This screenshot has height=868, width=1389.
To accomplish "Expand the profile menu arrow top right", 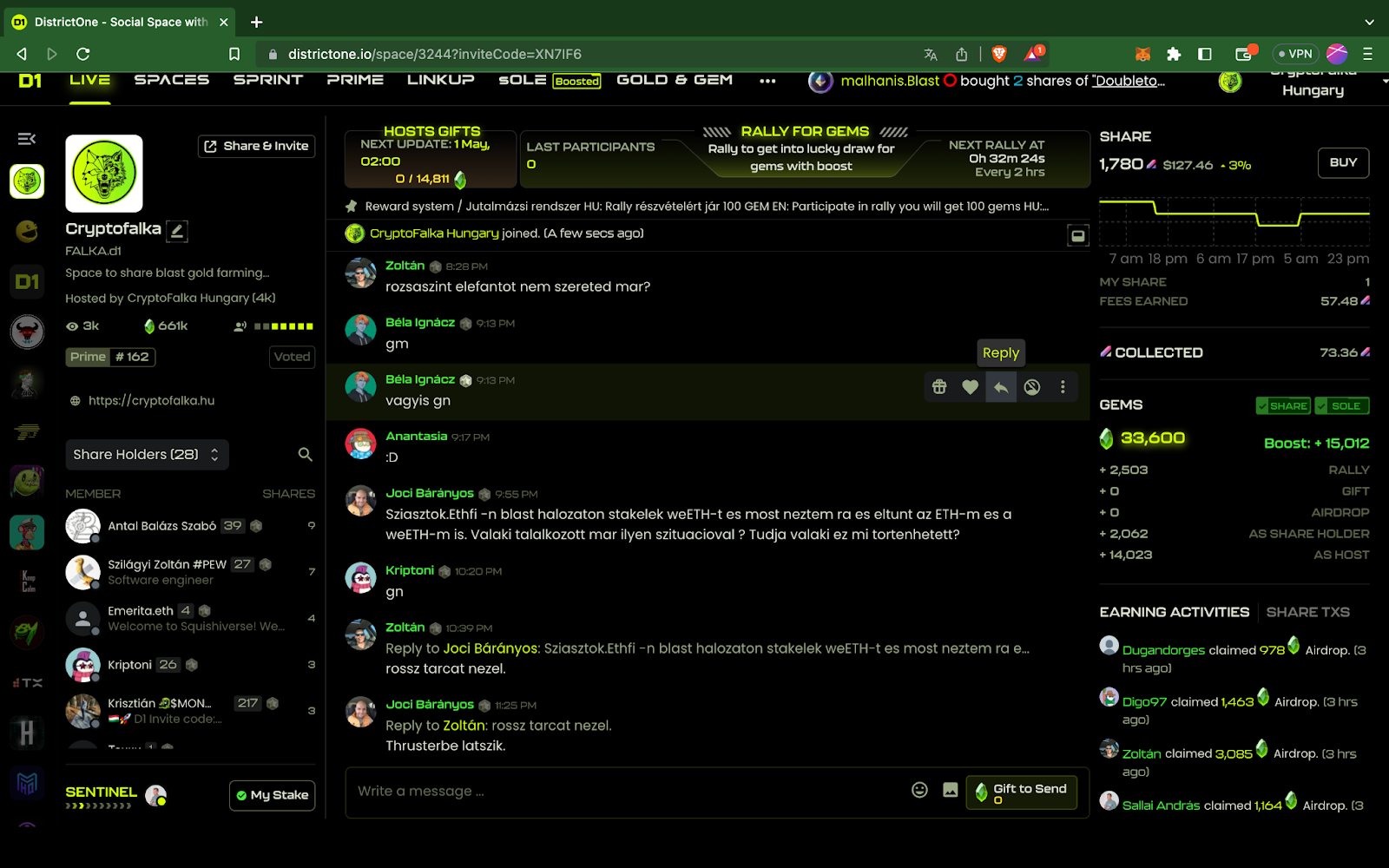I will pos(1384,82).
